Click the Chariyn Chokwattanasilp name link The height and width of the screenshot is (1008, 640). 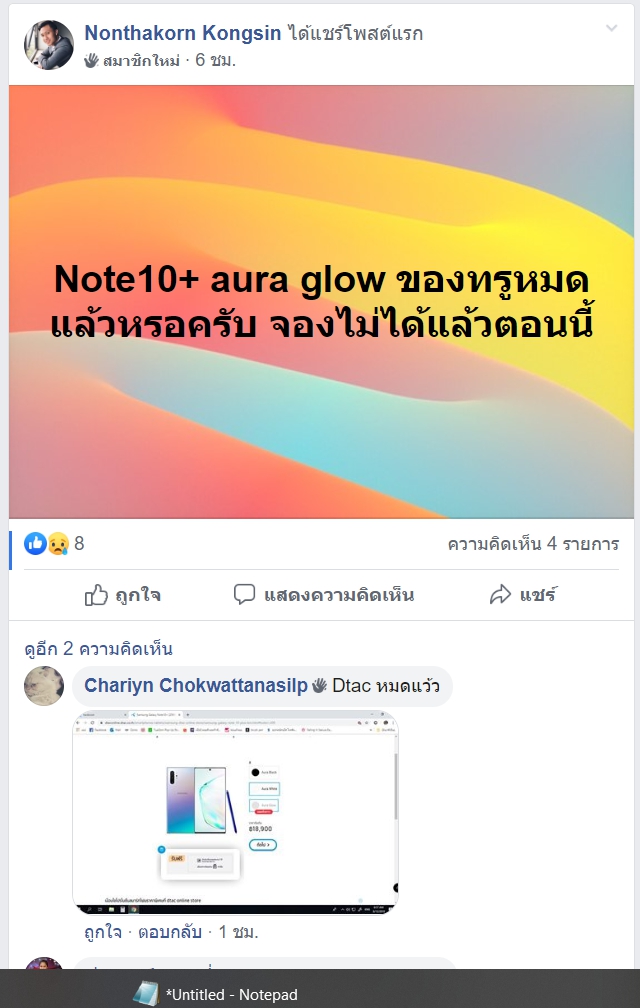196,686
